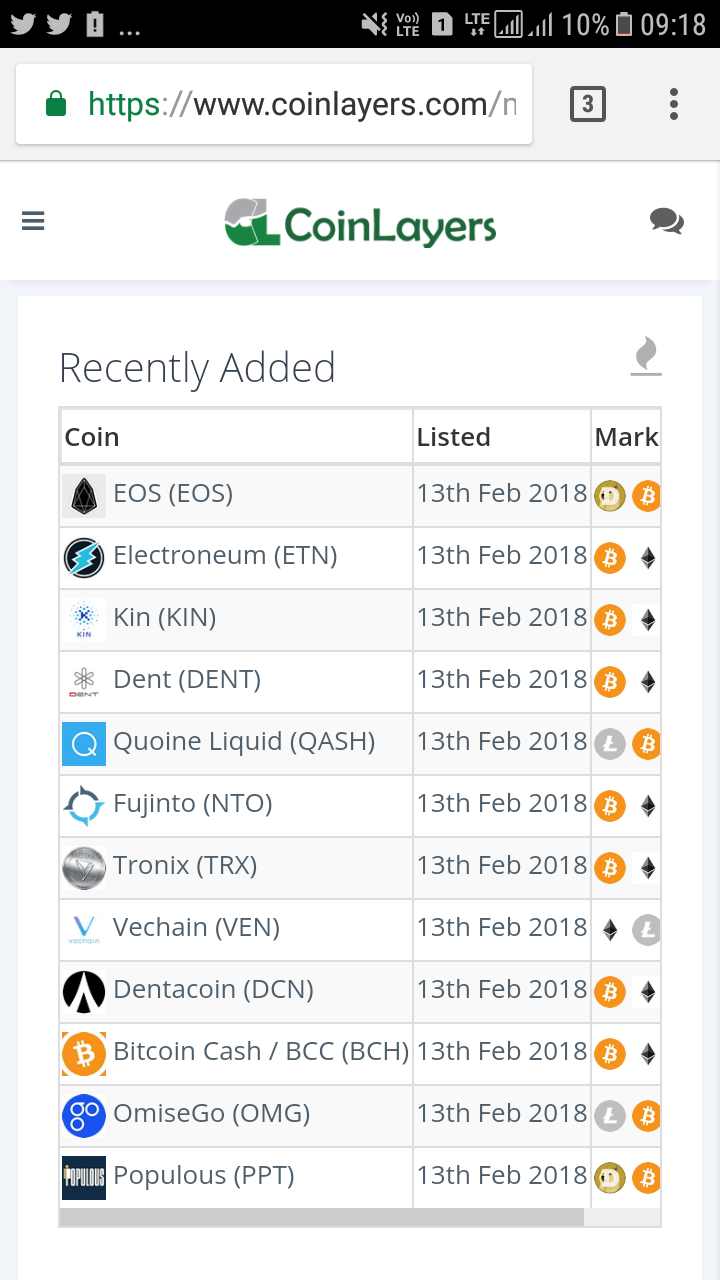The width and height of the screenshot is (720, 1280).
Task: Sort table by Coin column header
Action: pyautogui.click(x=92, y=437)
